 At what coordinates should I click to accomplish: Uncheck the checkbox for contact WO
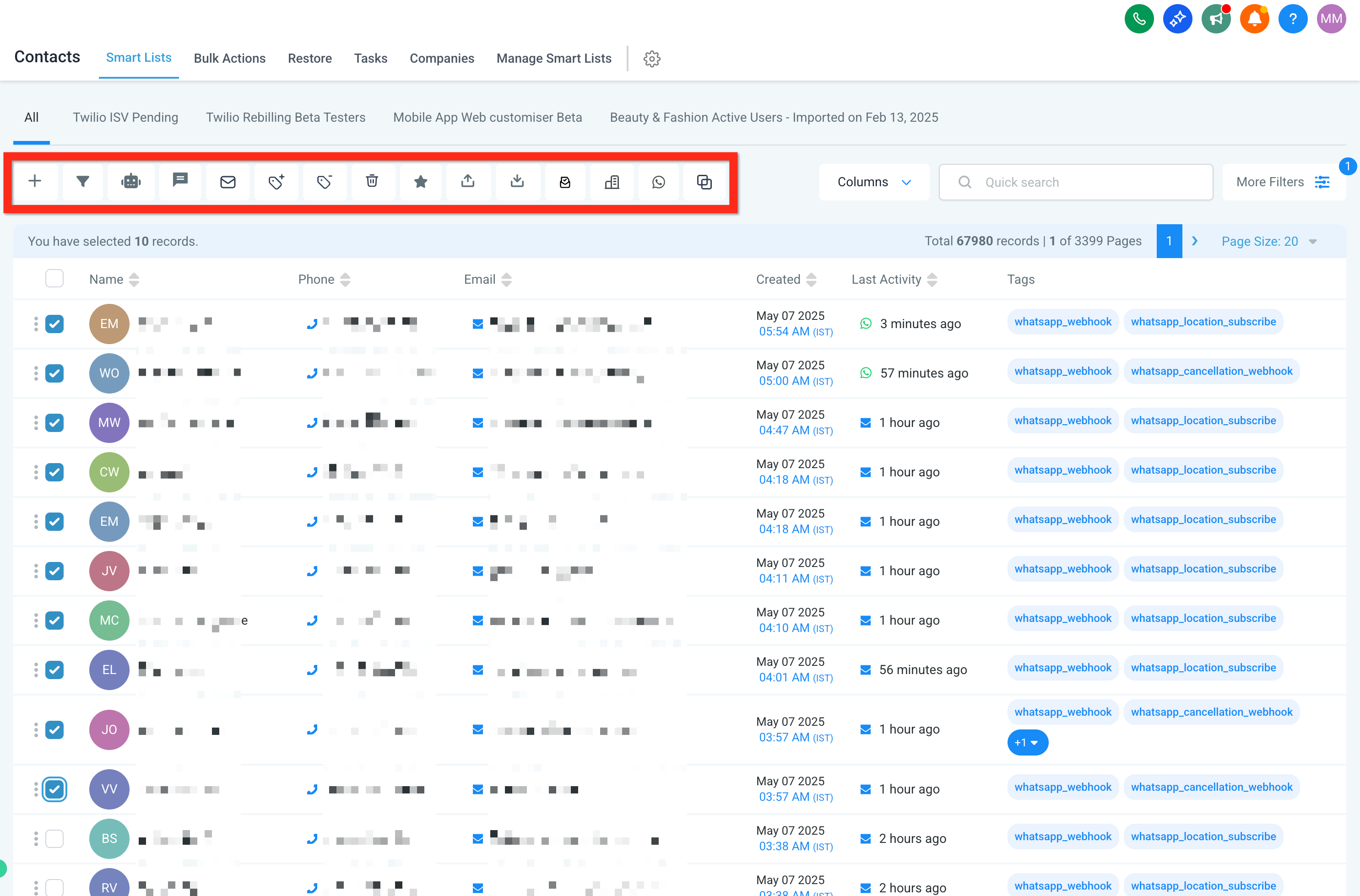54,373
